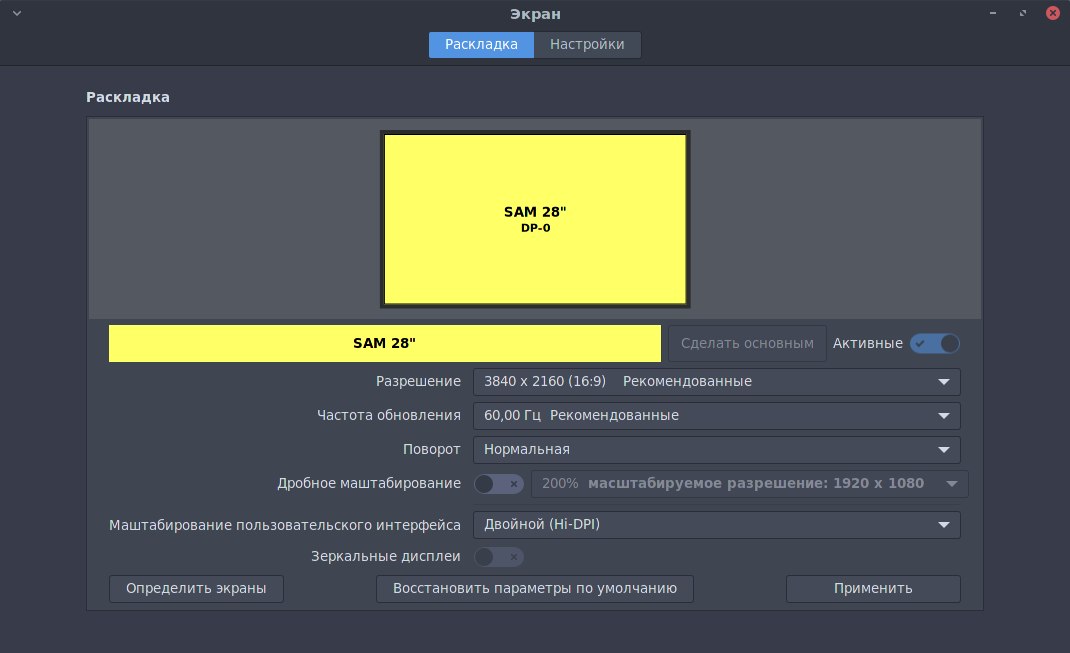The width and height of the screenshot is (1070, 653).
Task: Maximize the Экран window
Action: [x=1022, y=13]
